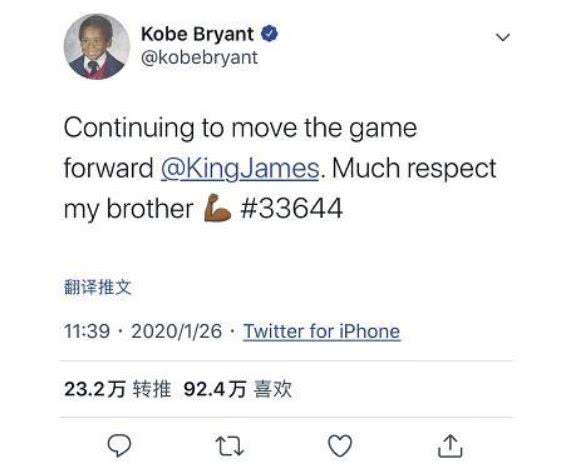Image resolution: width=583 pixels, height=473 pixels.
Task: Share the tweet via upload icon
Action: tap(450, 445)
